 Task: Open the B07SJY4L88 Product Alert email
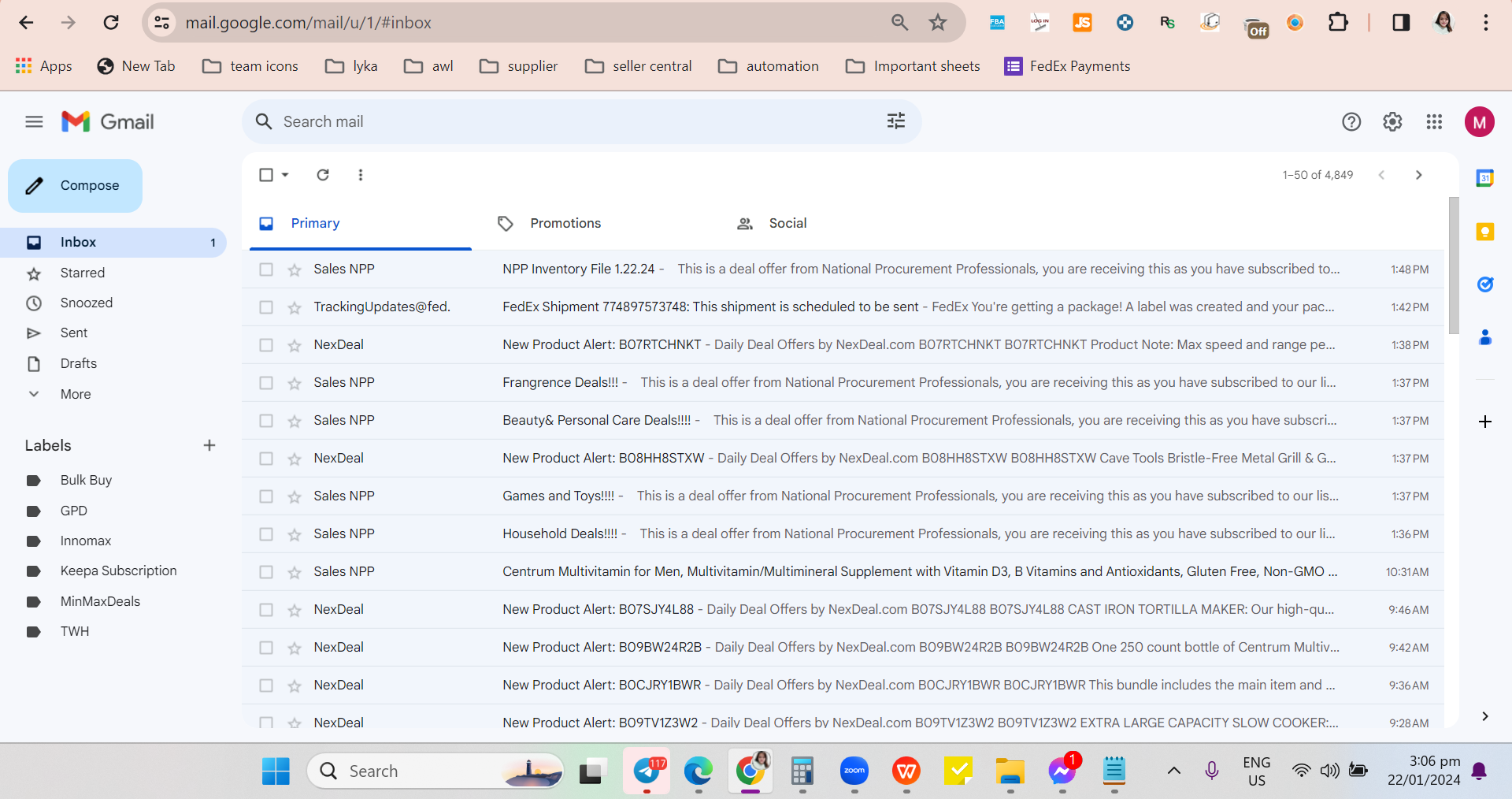coord(843,610)
